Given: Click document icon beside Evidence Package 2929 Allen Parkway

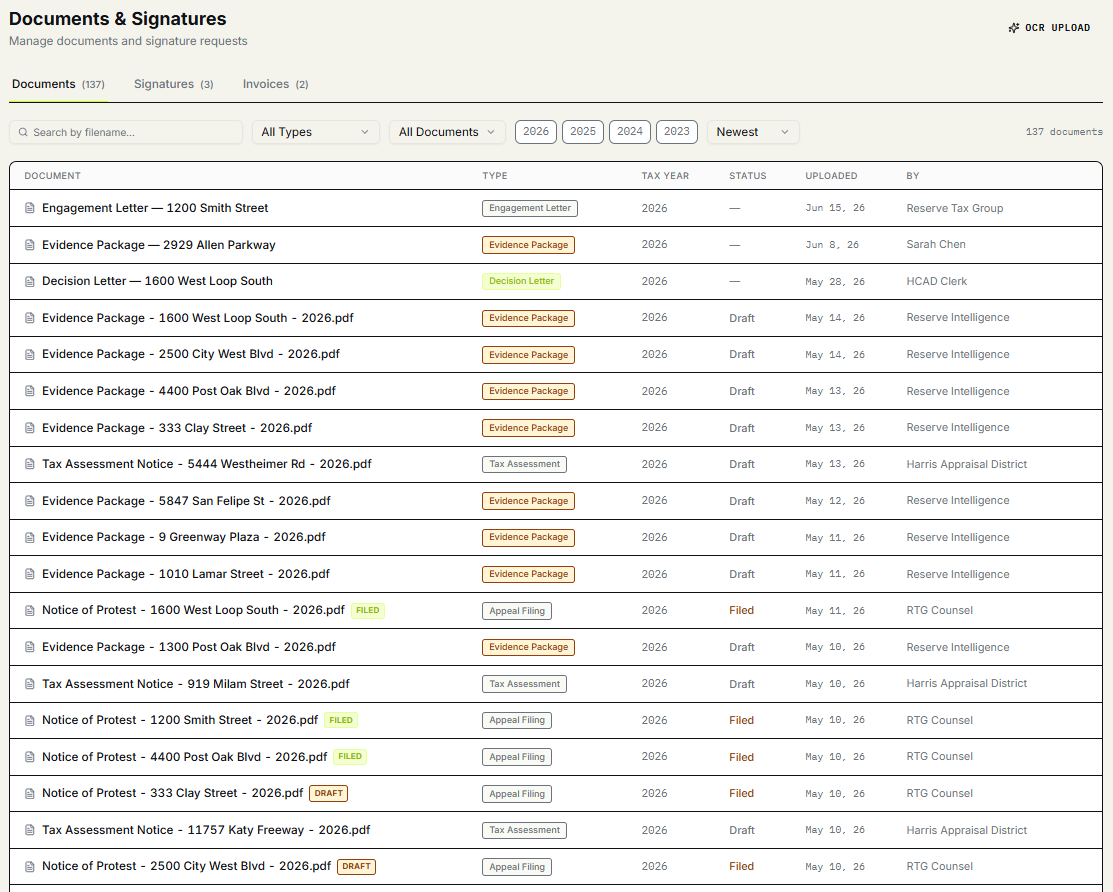Looking at the screenshot, I should pos(30,245).
